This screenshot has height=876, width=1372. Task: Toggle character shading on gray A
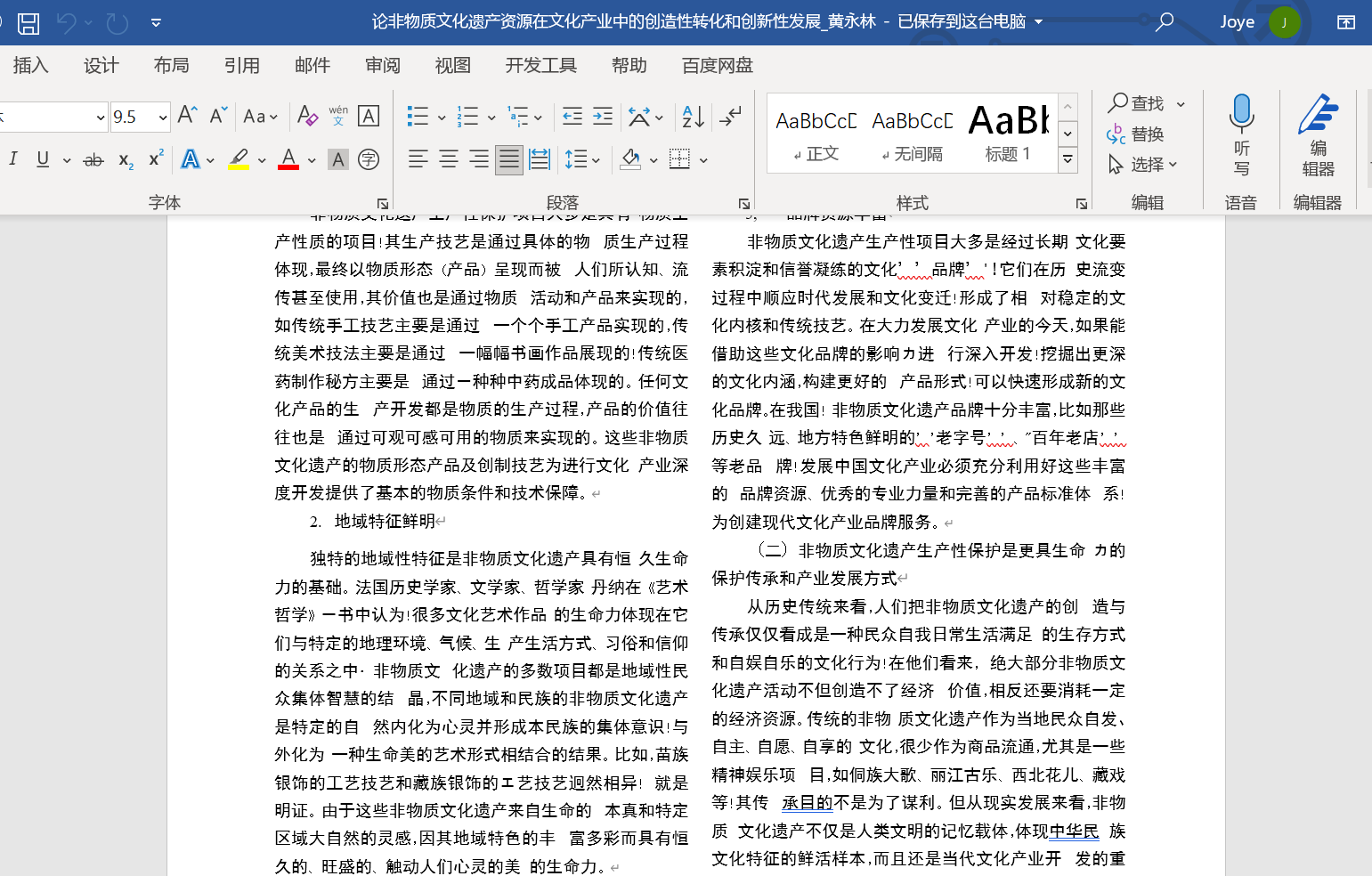[338, 160]
